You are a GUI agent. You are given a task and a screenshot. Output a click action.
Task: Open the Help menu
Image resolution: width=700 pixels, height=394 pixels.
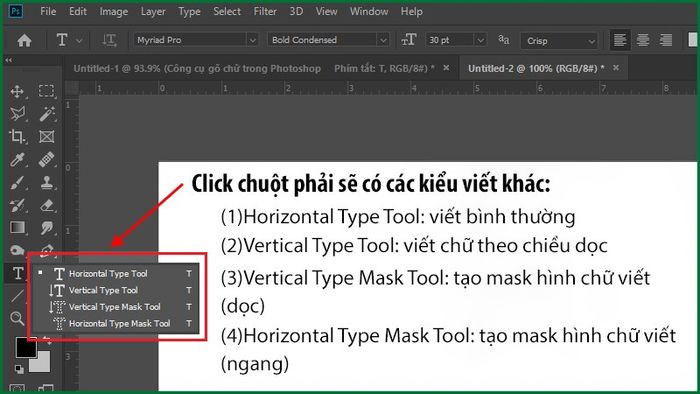411,11
